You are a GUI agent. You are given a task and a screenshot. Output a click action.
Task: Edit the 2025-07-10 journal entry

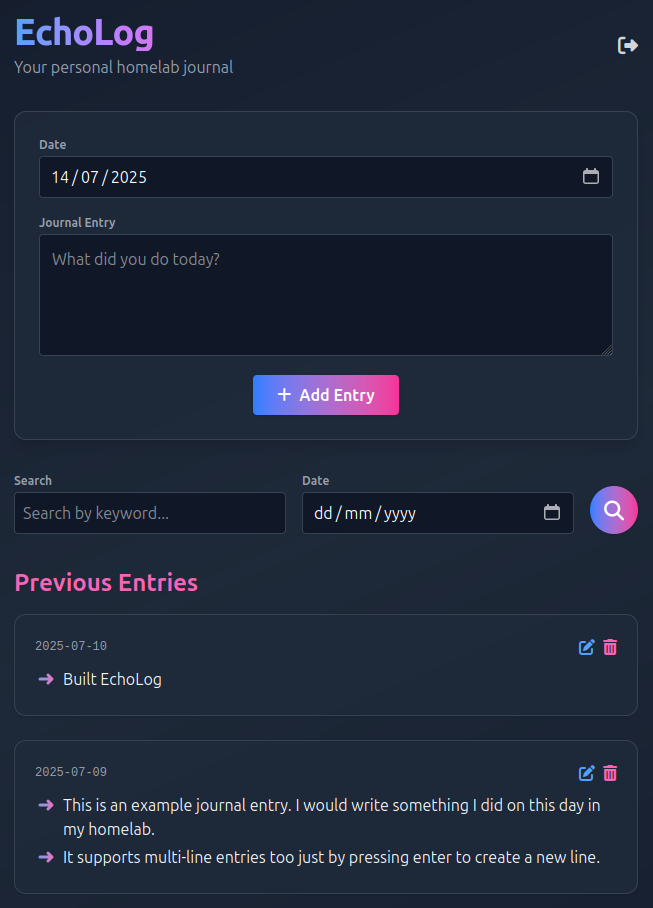(587, 647)
